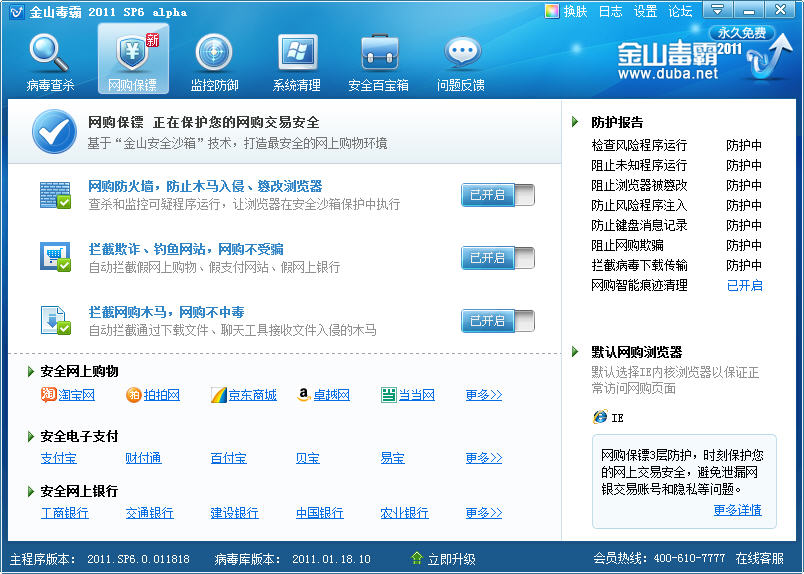Click the 拦截欺诈、钓鱼网站 feature title

[186, 249]
